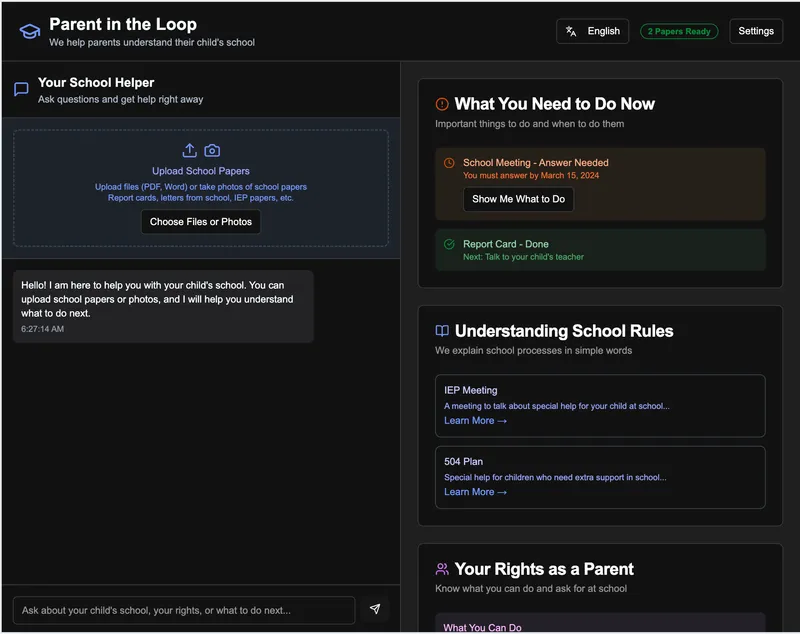The image size is (800, 634).
Task: Open the Settings panel
Action: pos(756,30)
